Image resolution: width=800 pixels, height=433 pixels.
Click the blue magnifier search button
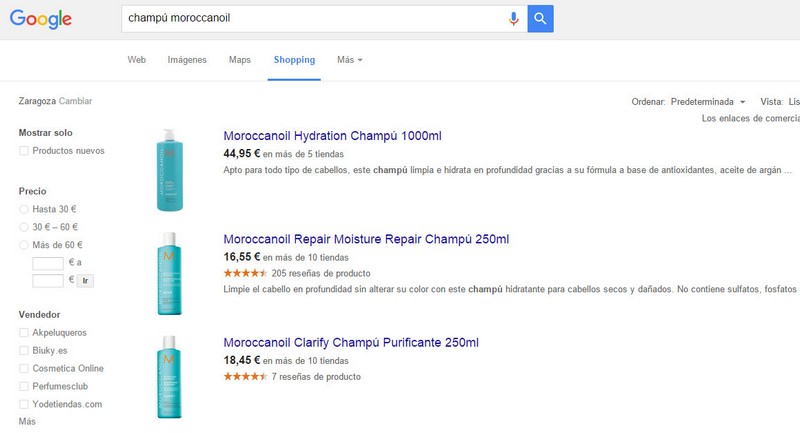pos(540,18)
